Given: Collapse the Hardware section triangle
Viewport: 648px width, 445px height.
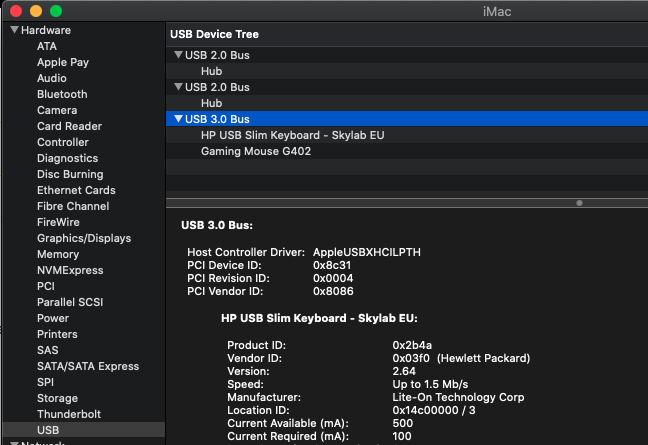Looking at the screenshot, I should click(15, 30).
